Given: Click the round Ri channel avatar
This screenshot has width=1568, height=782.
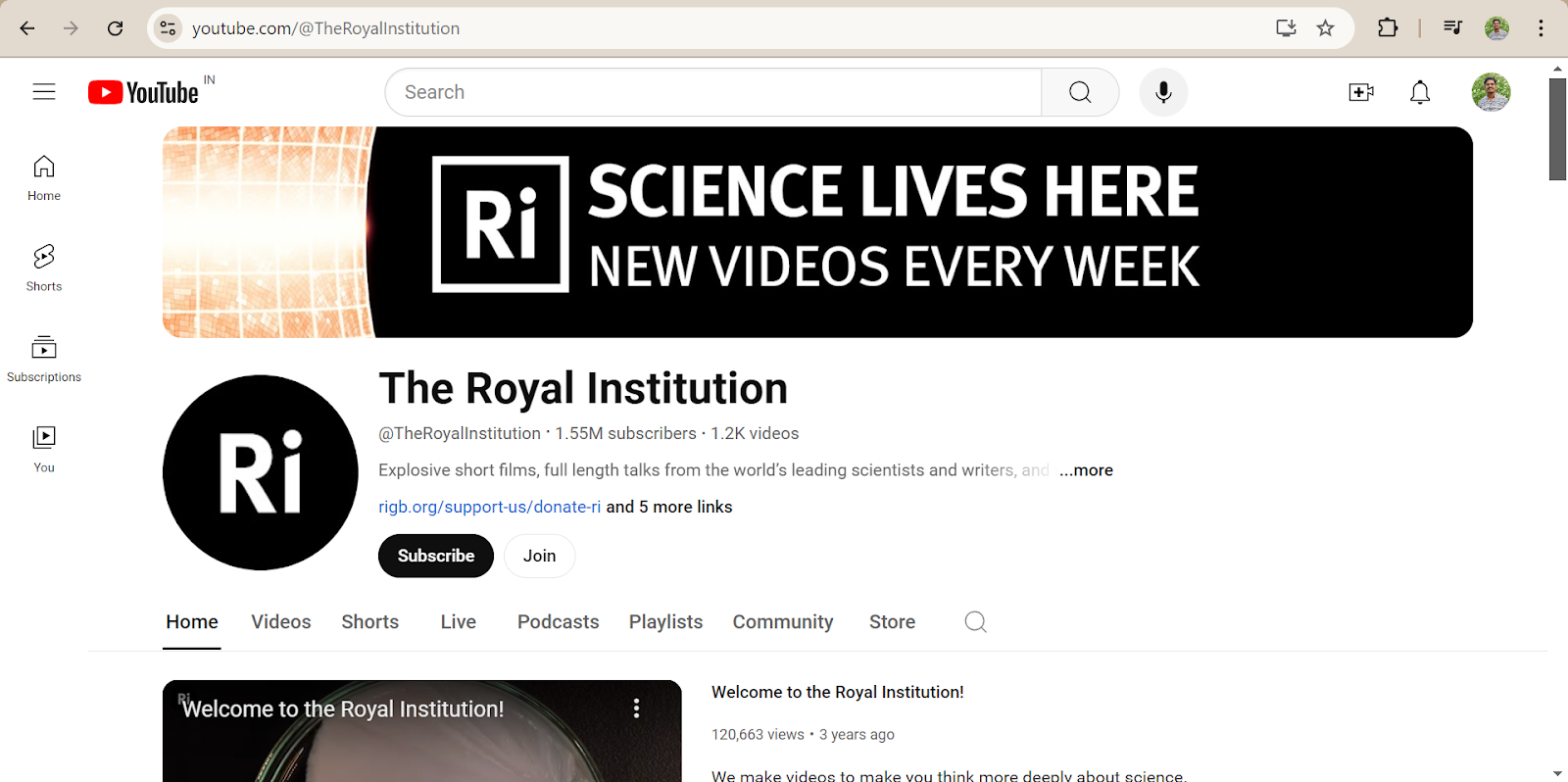Looking at the screenshot, I should (x=261, y=472).
